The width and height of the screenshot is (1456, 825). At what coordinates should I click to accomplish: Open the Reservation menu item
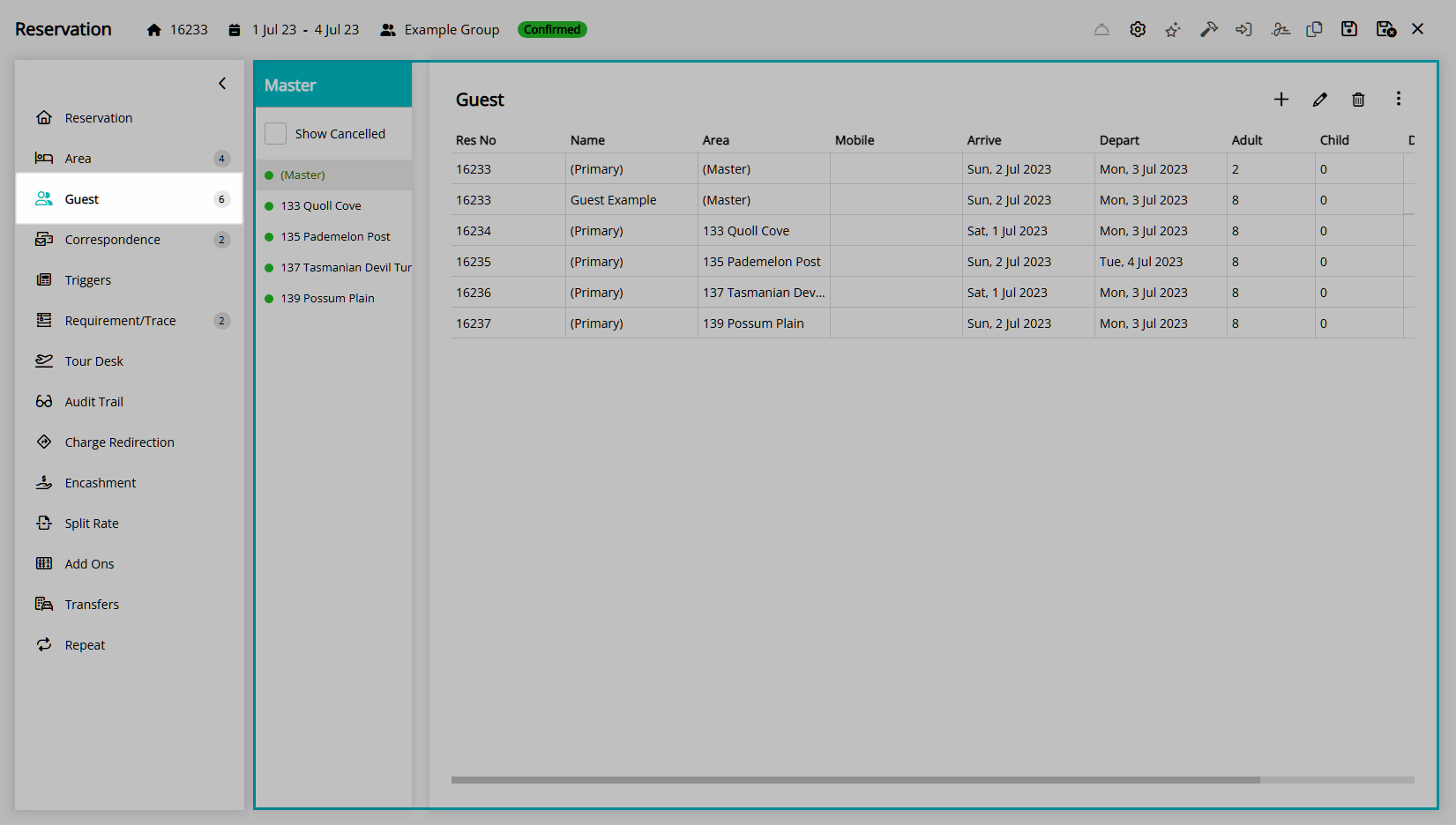(x=129, y=118)
